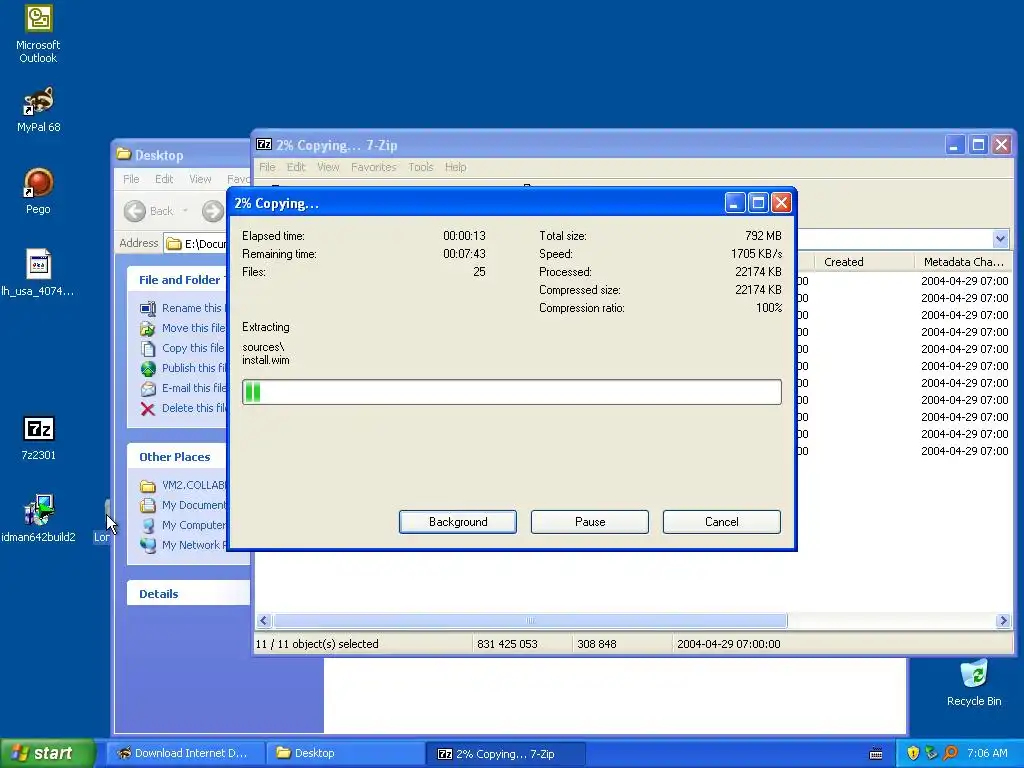Sort by Metadata Cha... column header
Image resolution: width=1024 pixels, height=768 pixels.
tap(963, 262)
